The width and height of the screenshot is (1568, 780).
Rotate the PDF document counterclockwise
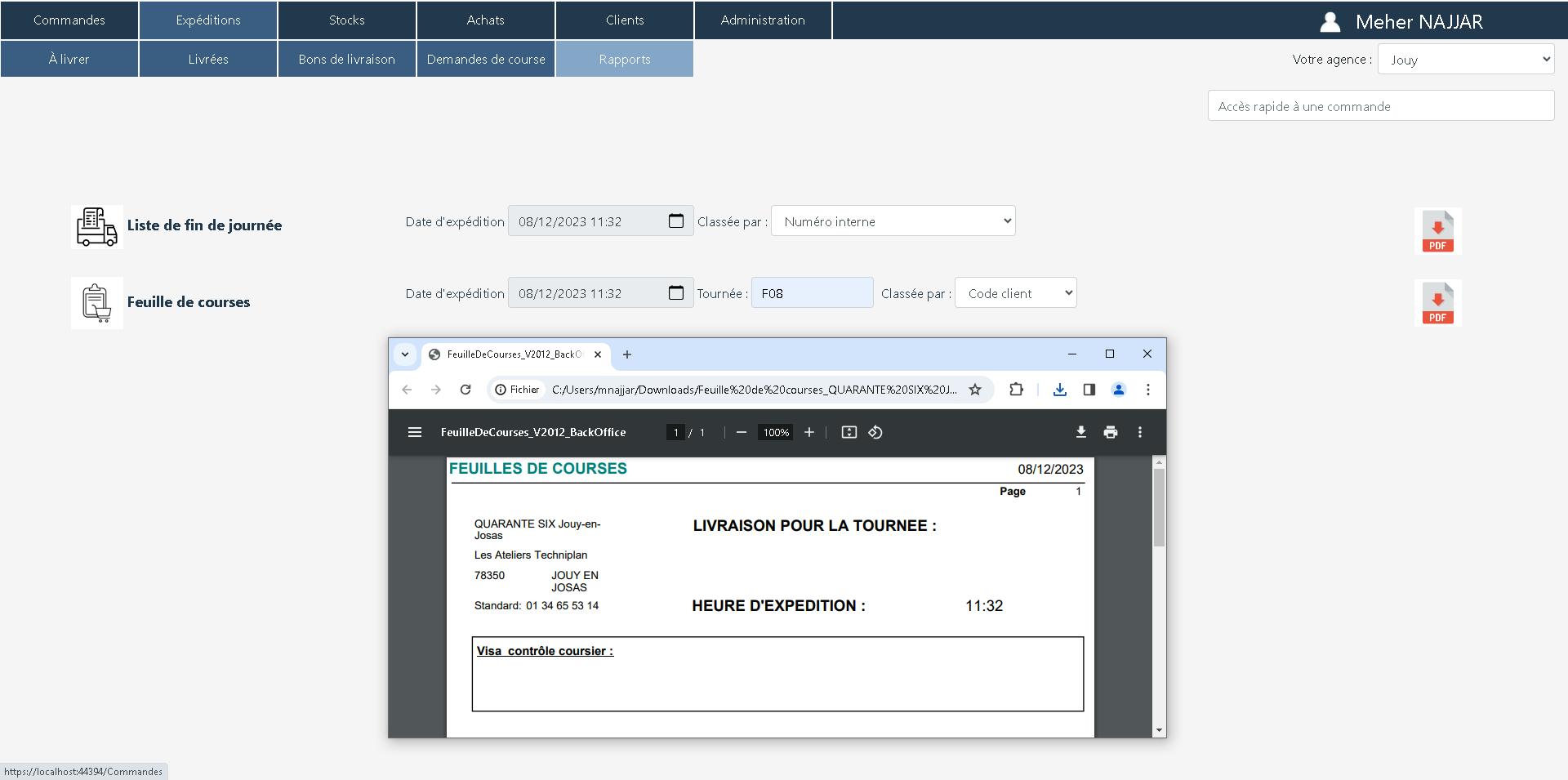point(875,432)
